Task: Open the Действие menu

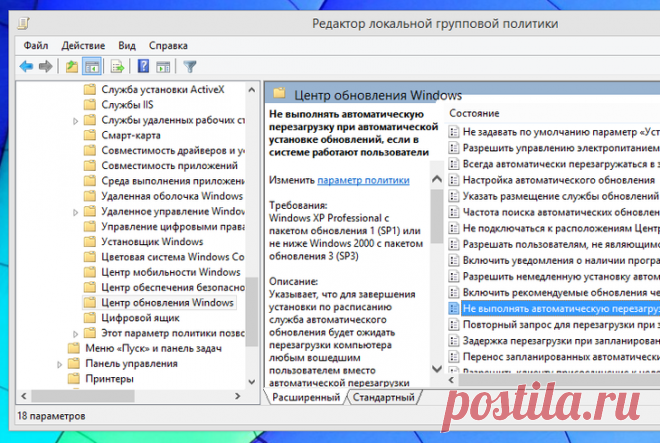Action: click(83, 45)
